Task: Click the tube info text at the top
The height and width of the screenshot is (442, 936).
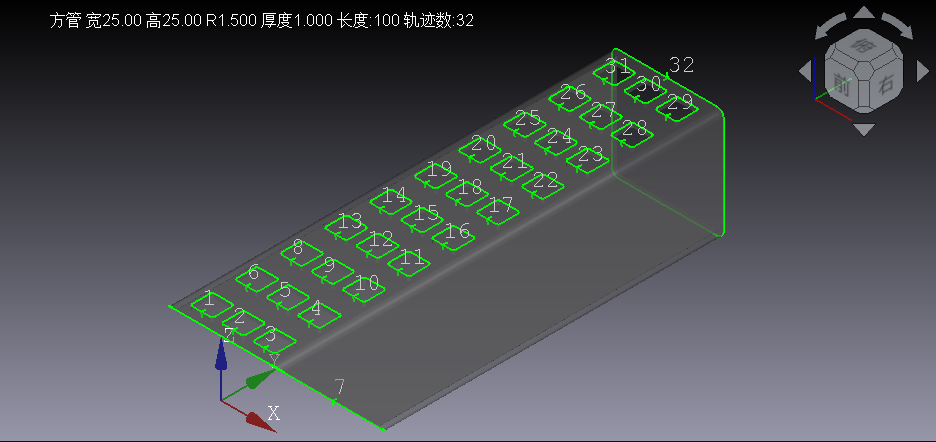Action: pyautogui.click(x=262, y=20)
